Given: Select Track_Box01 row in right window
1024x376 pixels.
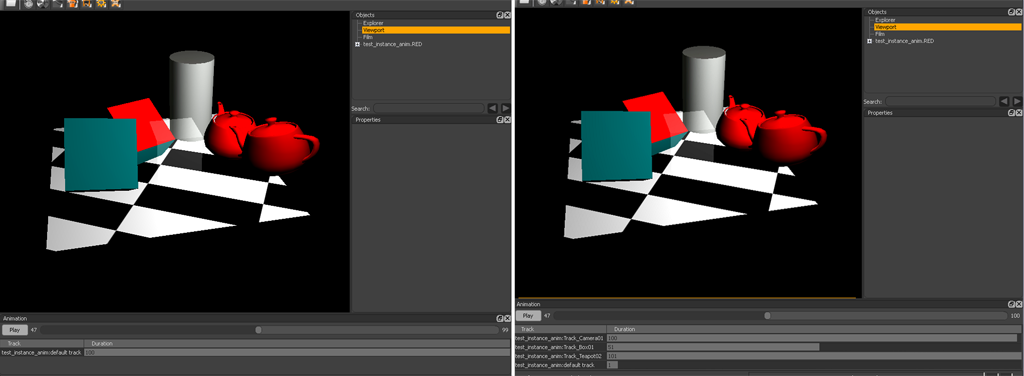Looking at the screenshot, I should coord(560,347).
